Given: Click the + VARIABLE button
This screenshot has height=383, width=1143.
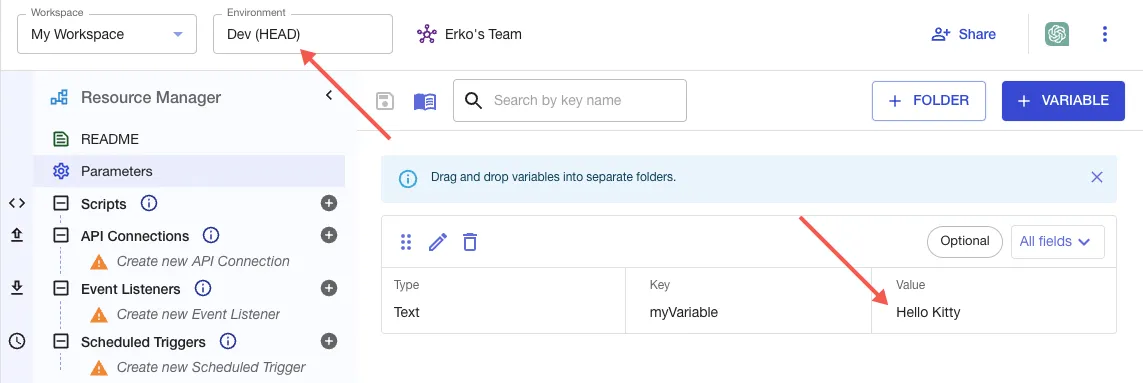Looking at the screenshot, I should click(x=1064, y=101).
